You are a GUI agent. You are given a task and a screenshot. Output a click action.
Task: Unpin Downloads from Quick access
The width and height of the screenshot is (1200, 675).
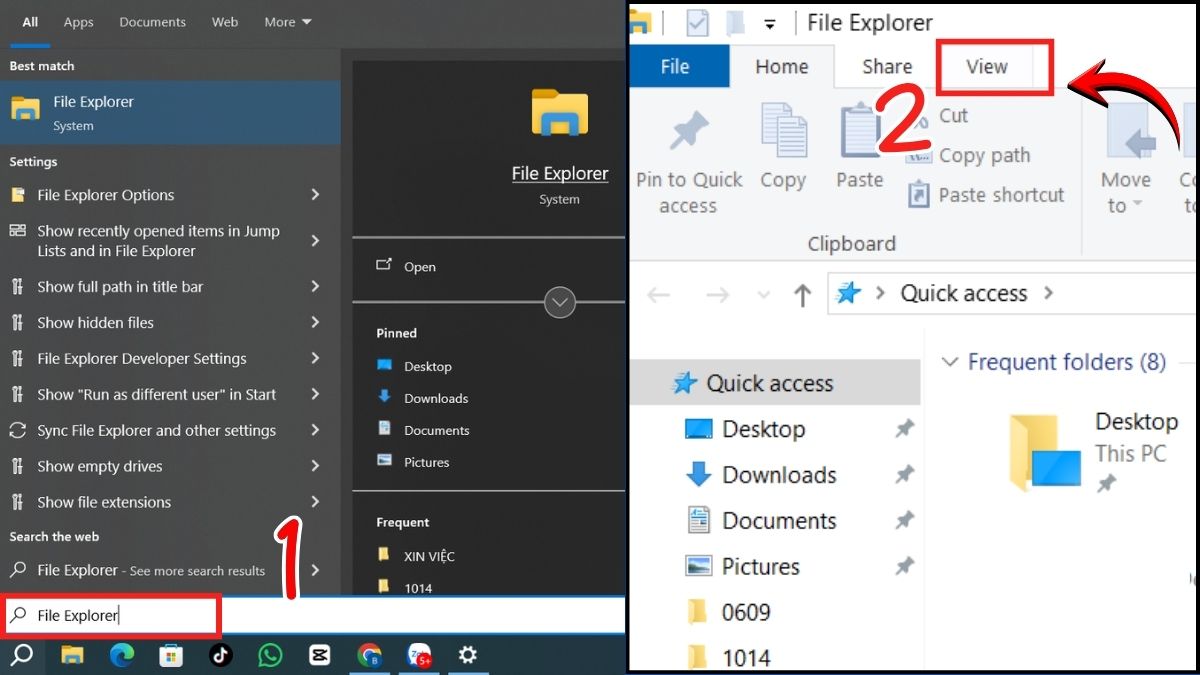coord(904,474)
